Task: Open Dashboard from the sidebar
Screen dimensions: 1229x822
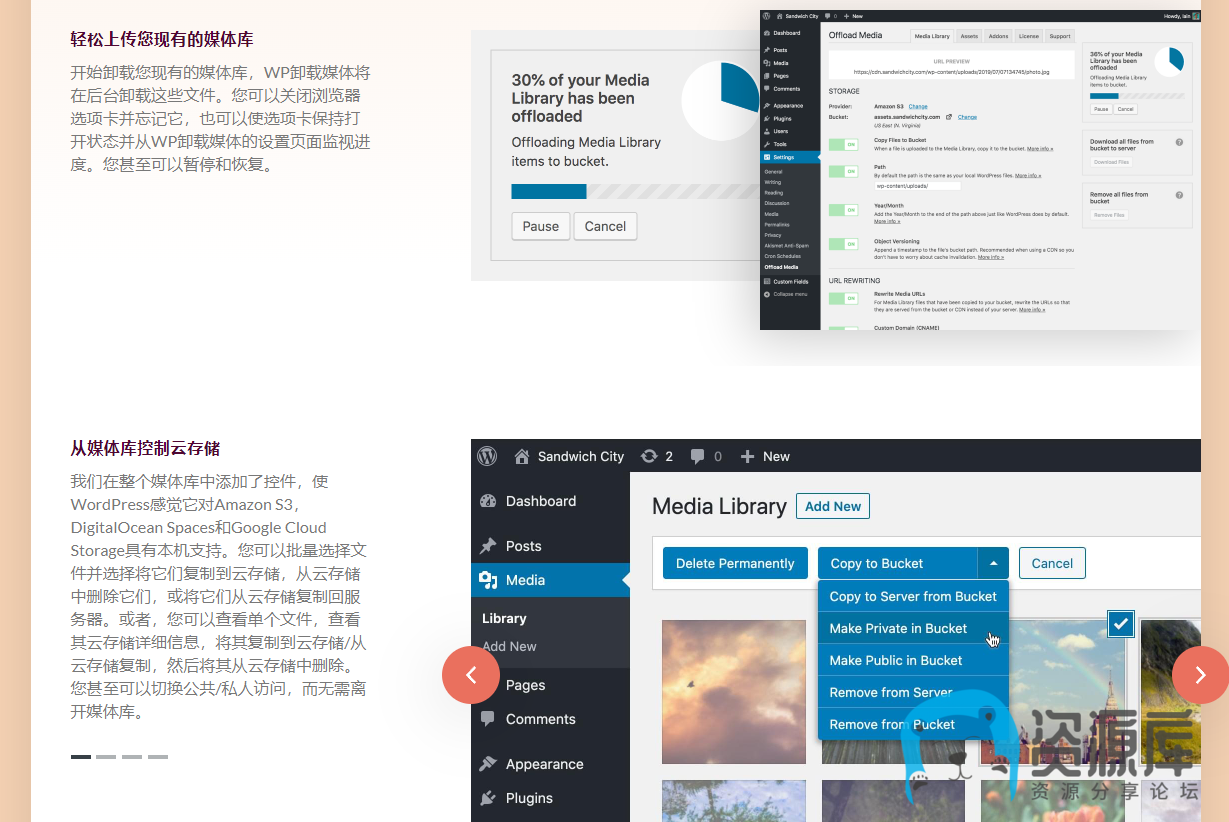Action: pos(540,501)
